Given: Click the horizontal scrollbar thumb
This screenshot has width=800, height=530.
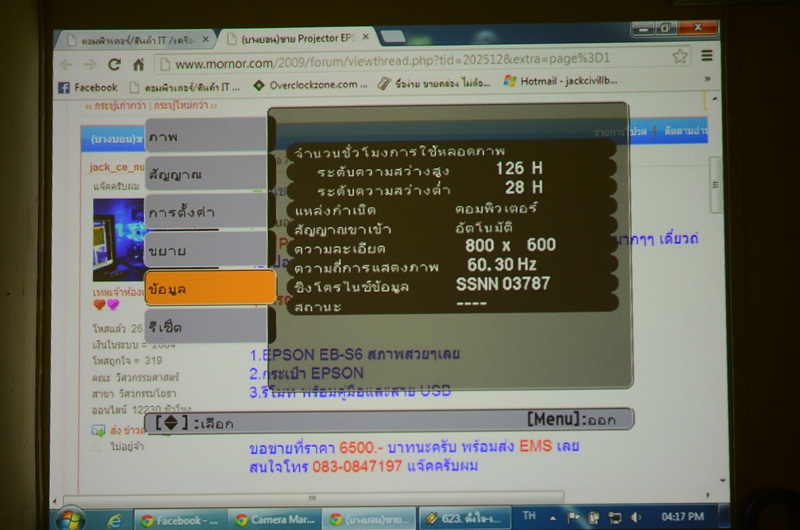Looking at the screenshot, I should tap(313, 497).
